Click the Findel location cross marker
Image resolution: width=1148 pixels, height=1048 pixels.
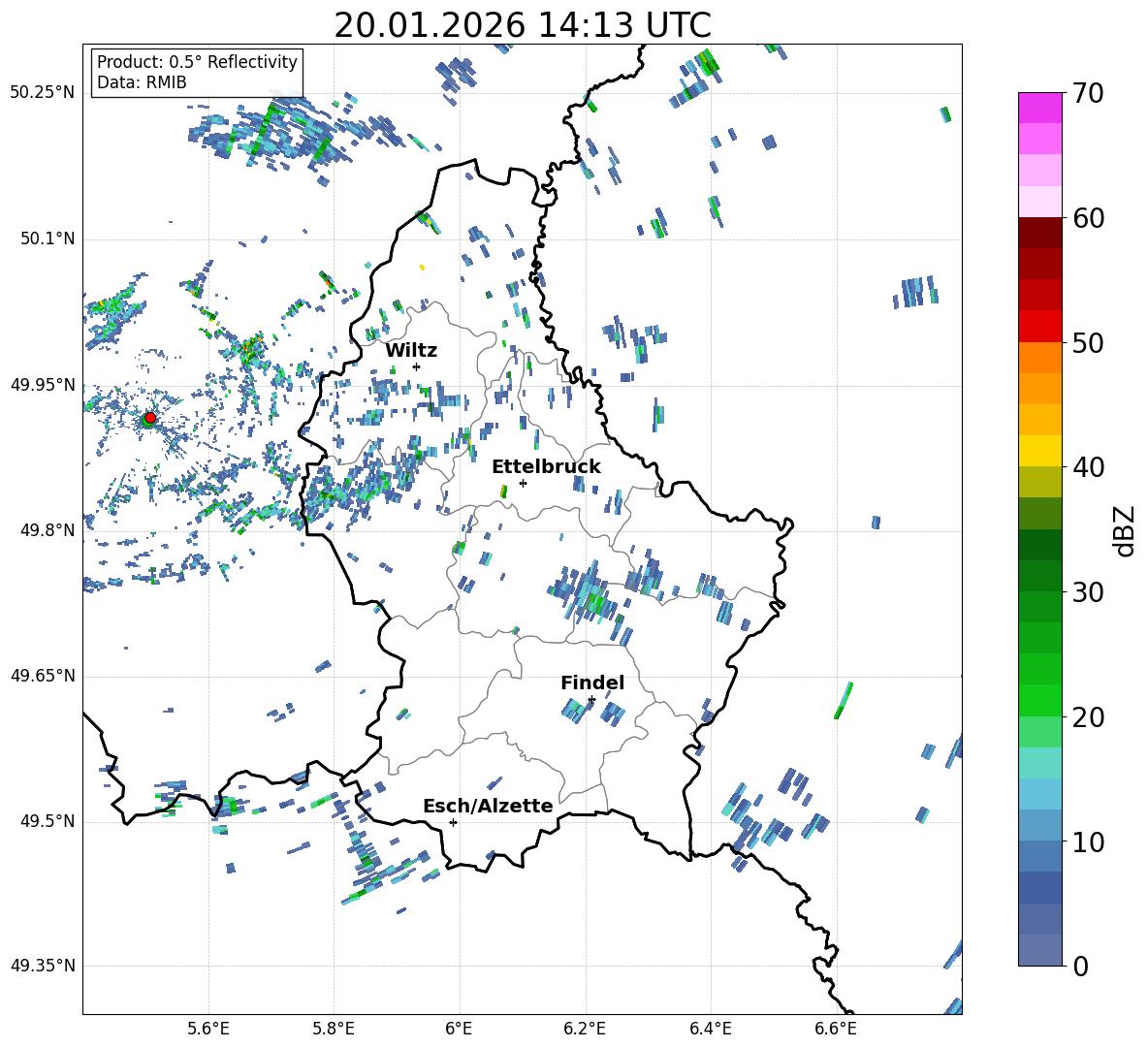click(591, 700)
